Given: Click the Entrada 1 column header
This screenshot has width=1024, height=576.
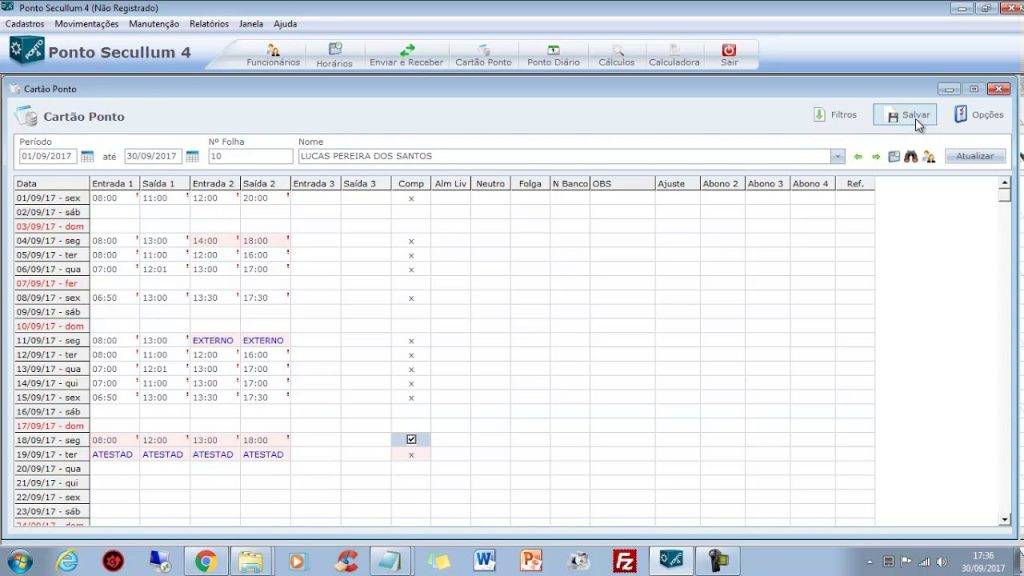Looking at the screenshot, I should pyautogui.click(x=114, y=184).
